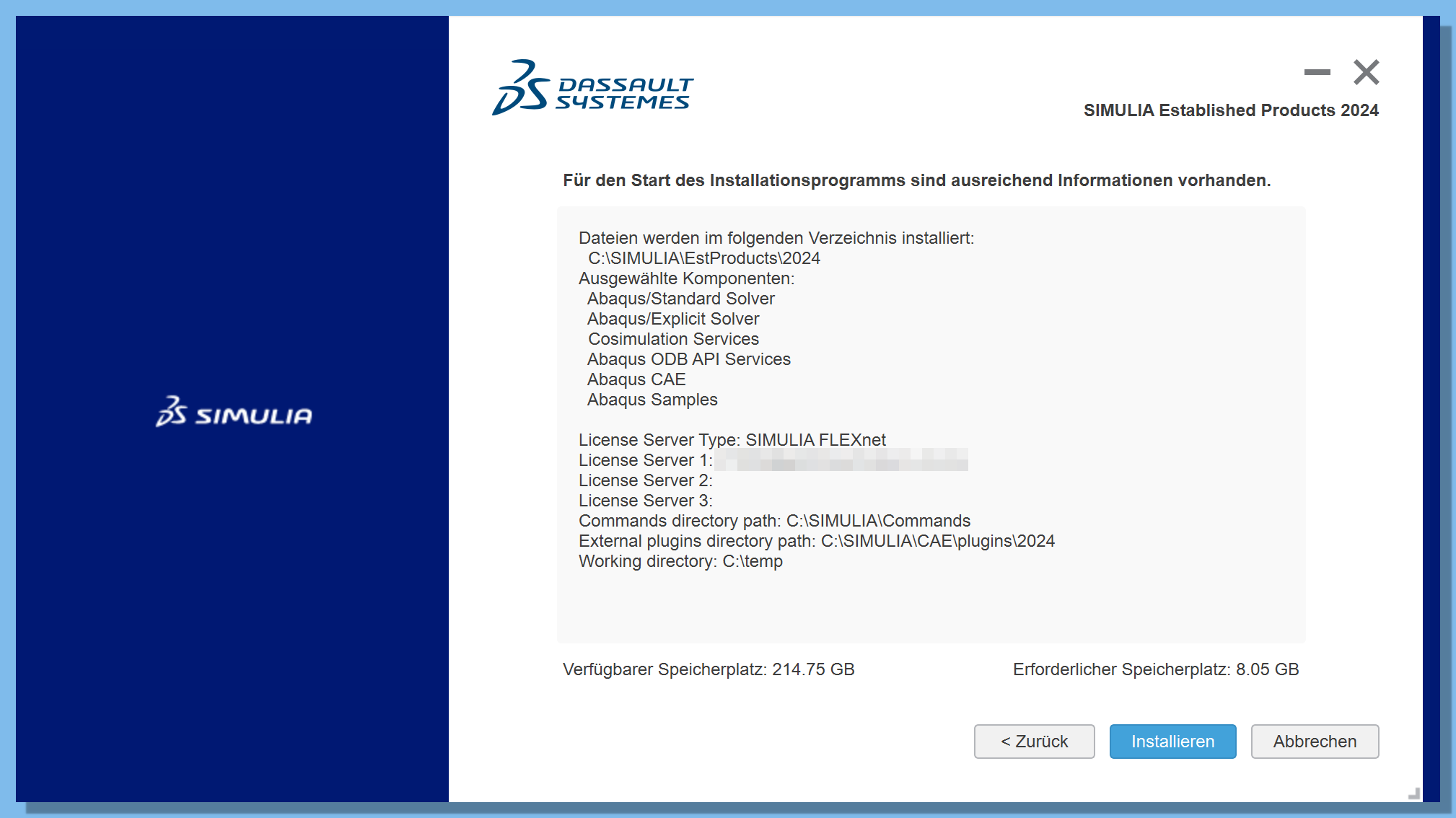Click the Commands directory path line
This screenshot has height=818, width=1456.
click(x=774, y=521)
